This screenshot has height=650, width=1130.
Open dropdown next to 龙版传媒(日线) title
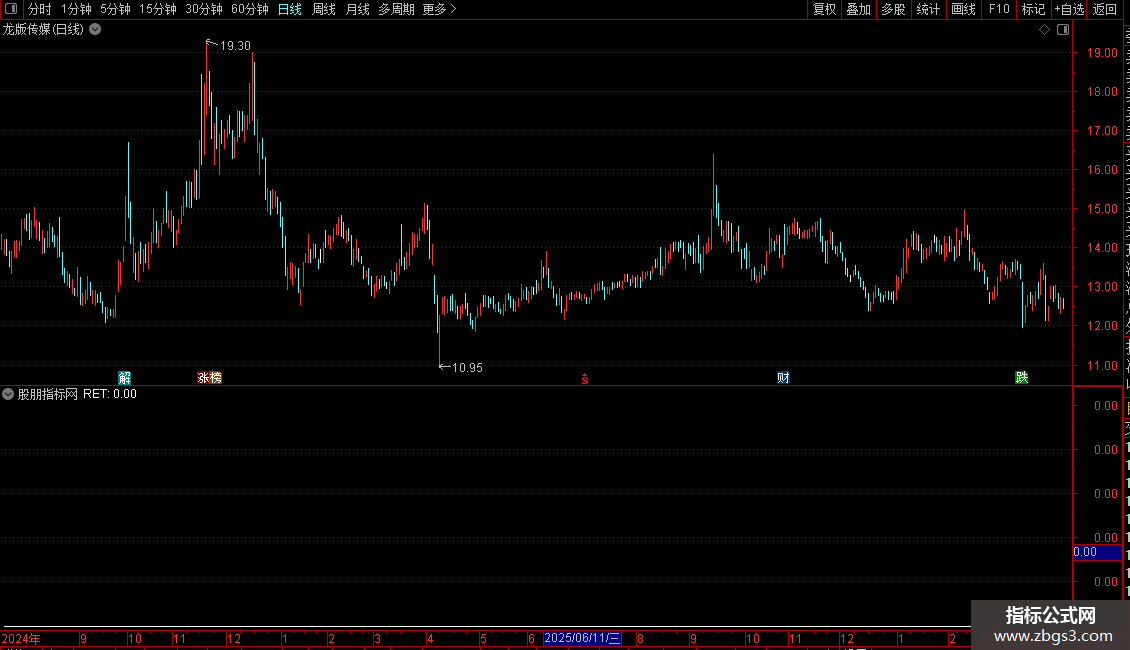click(95, 30)
